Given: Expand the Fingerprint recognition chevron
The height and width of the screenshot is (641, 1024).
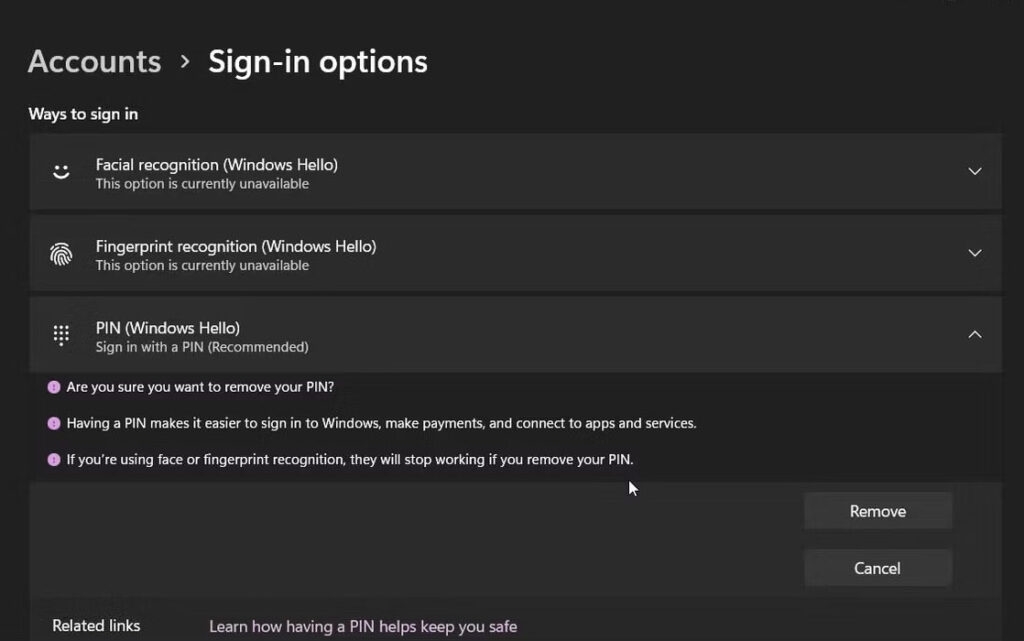Looking at the screenshot, I should click(974, 253).
